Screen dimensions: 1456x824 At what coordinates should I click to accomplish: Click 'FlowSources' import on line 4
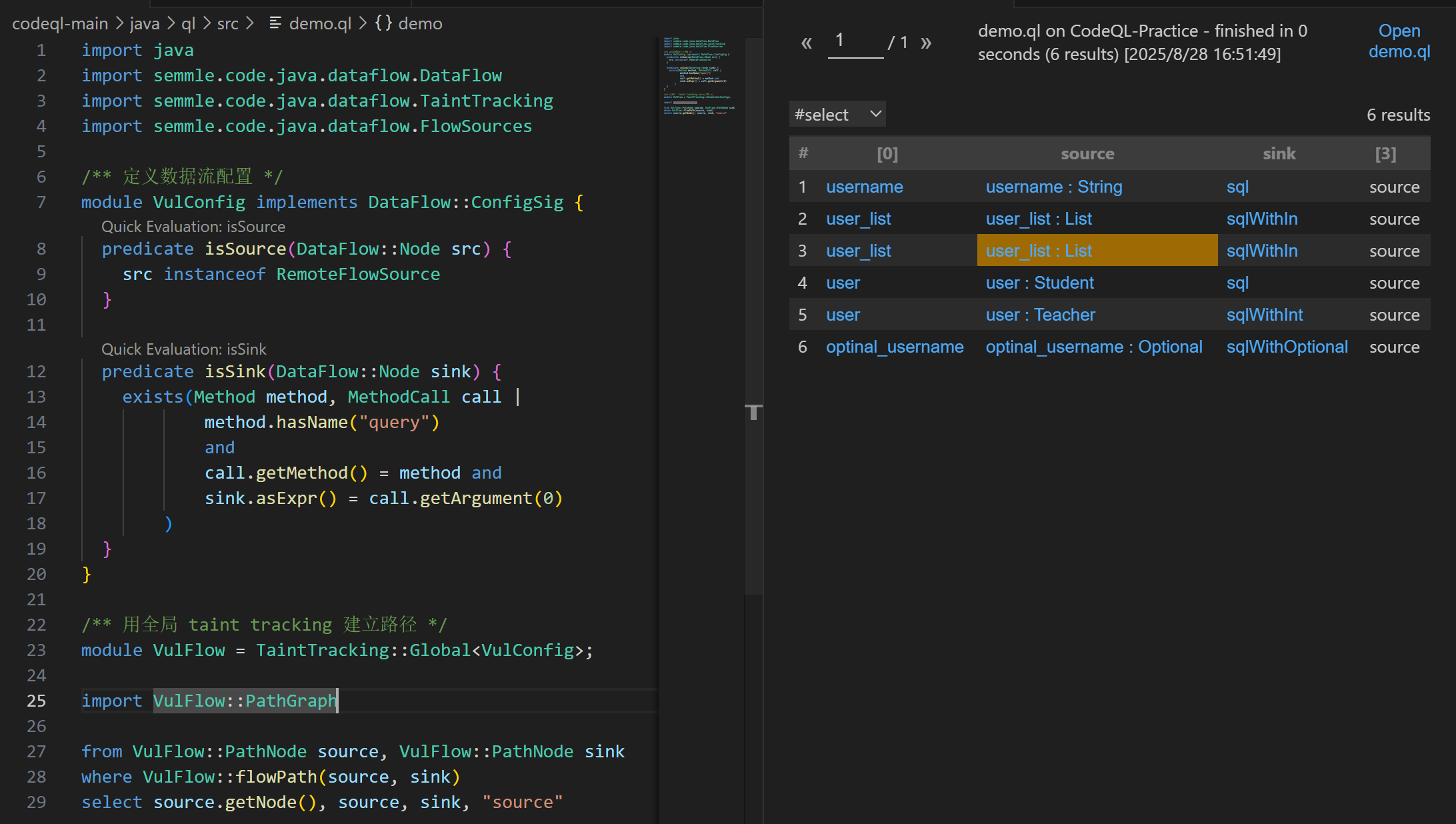(476, 126)
